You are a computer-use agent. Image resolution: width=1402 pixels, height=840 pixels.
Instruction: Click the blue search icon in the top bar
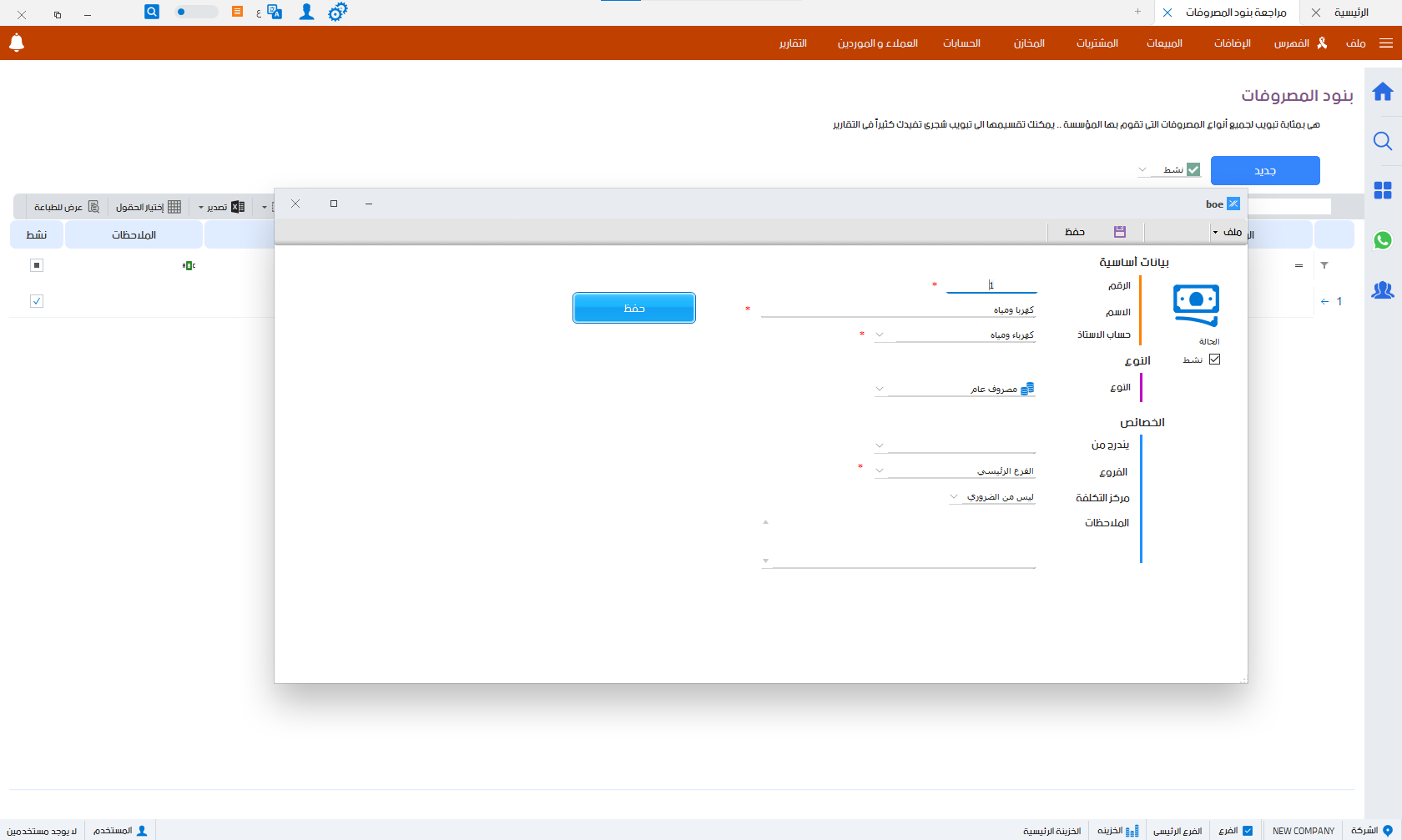(152, 12)
